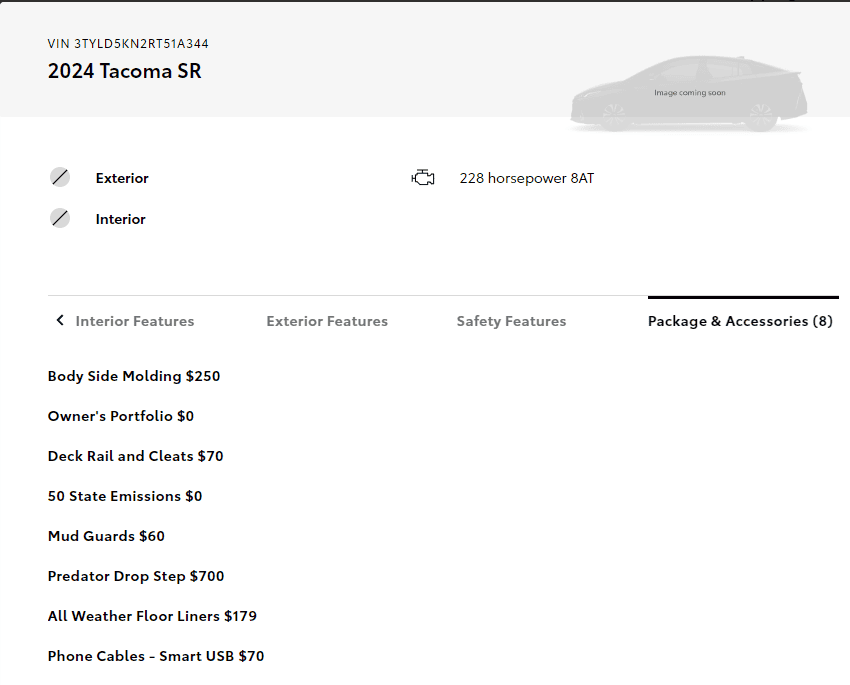Screen dimensions: 850x685
Task: Click the 50 State Emissions $0 item
Action: click(x=125, y=496)
